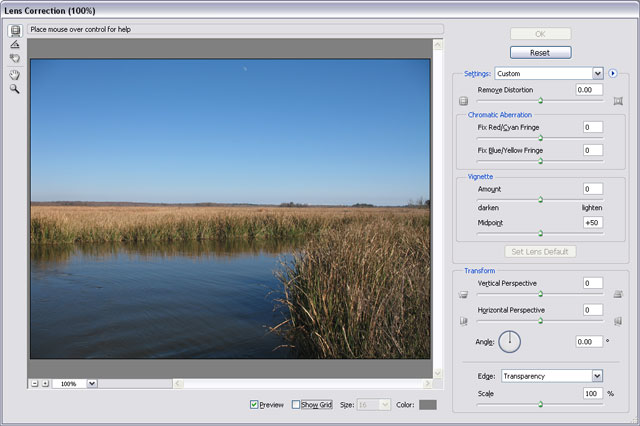
Task: Click the Vignette Midpoint slider handle
Action: coord(540,233)
